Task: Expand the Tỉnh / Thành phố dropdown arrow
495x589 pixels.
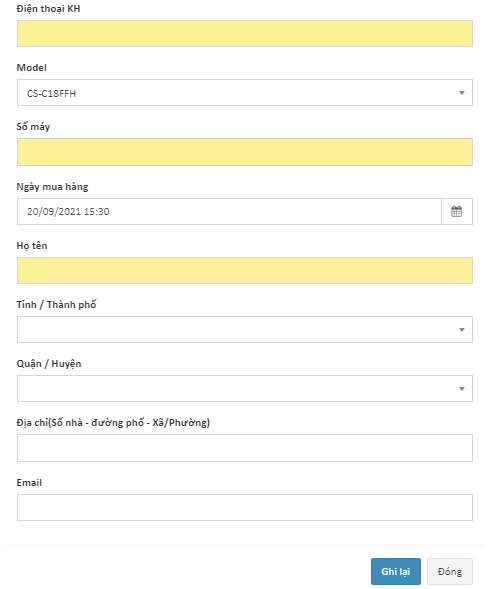Action: 462,330
